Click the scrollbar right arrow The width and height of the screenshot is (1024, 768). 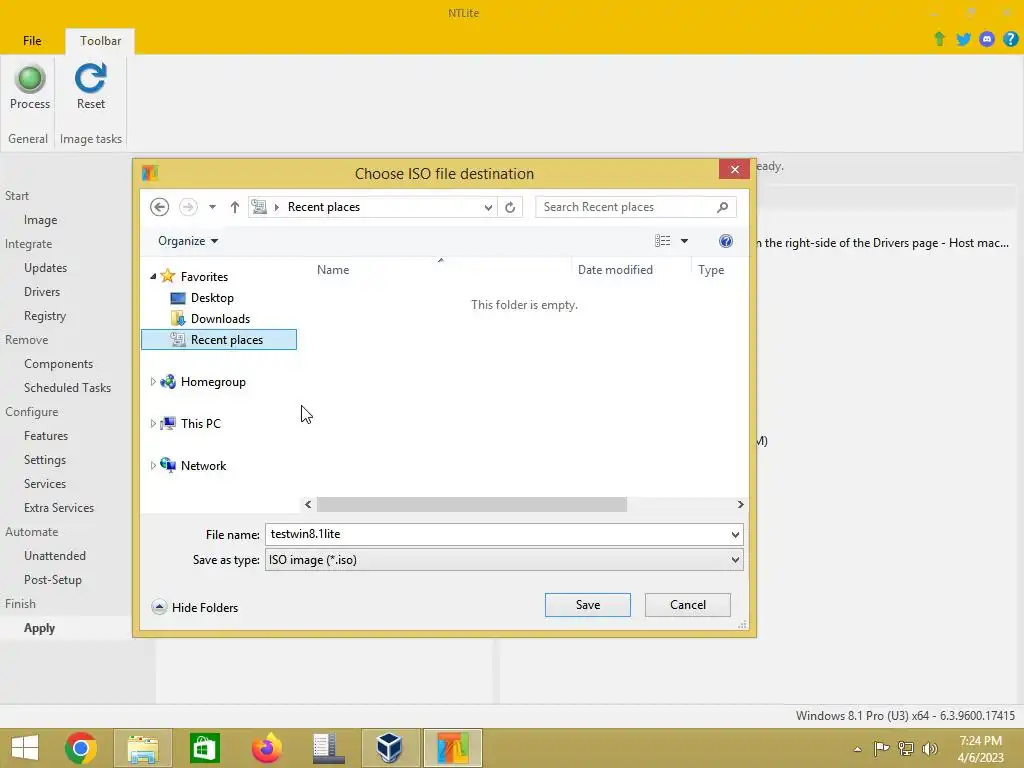(x=740, y=504)
